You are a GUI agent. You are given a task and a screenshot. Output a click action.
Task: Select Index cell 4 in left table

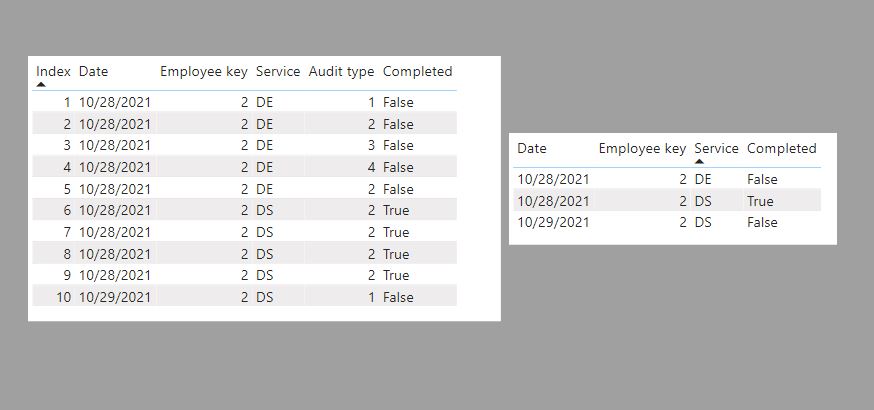(x=67, y=167)
